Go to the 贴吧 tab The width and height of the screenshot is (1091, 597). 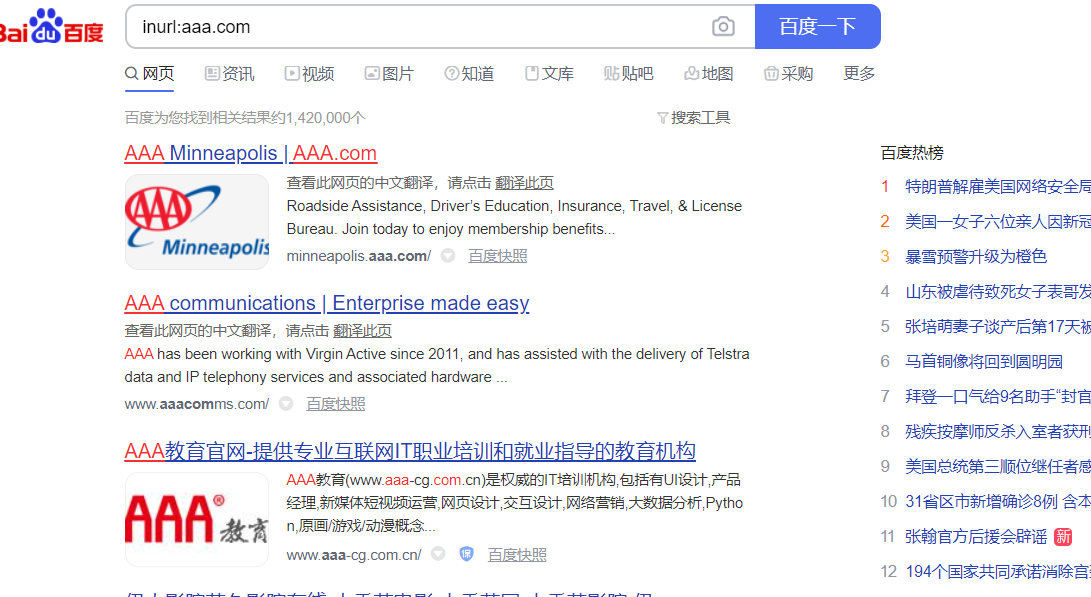point(628,74)
